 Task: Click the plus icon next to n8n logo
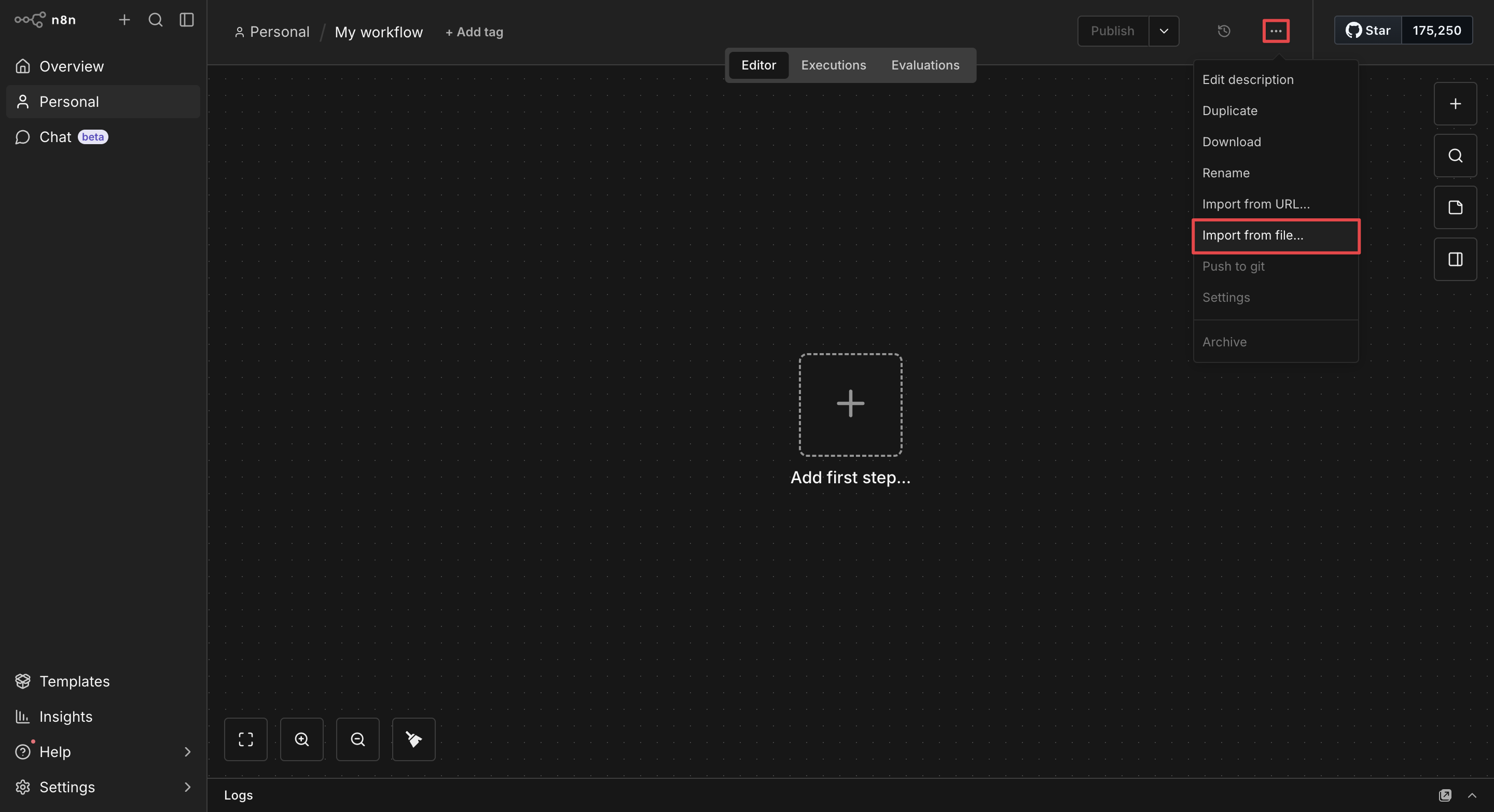124,20
